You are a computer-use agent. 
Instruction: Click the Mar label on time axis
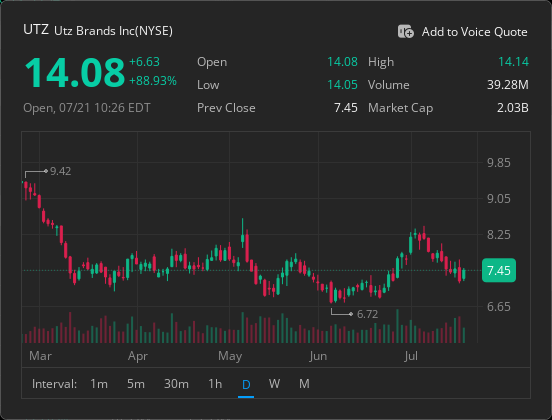point(40,356)
